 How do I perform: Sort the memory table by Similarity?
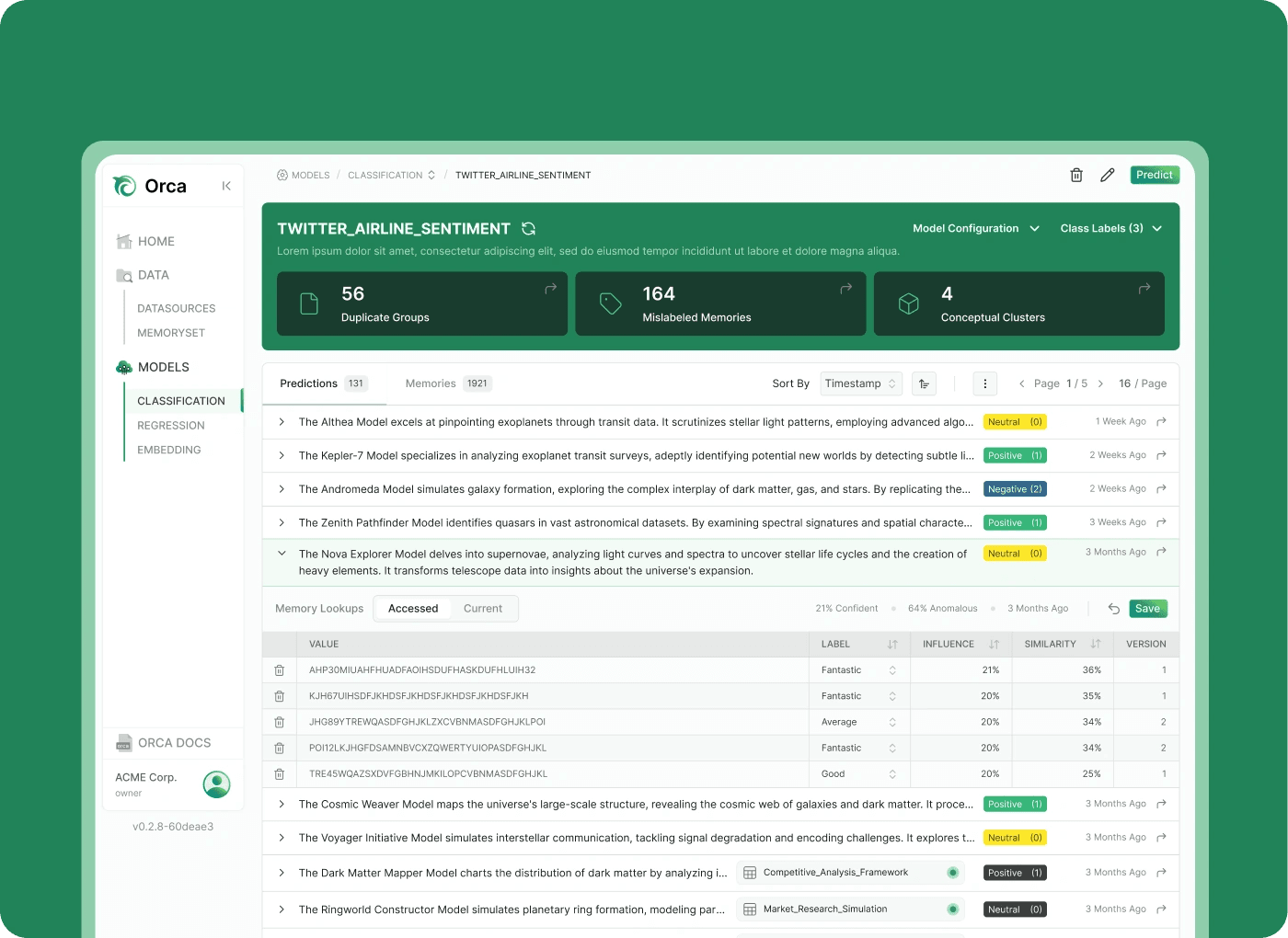pos(1095,645)
